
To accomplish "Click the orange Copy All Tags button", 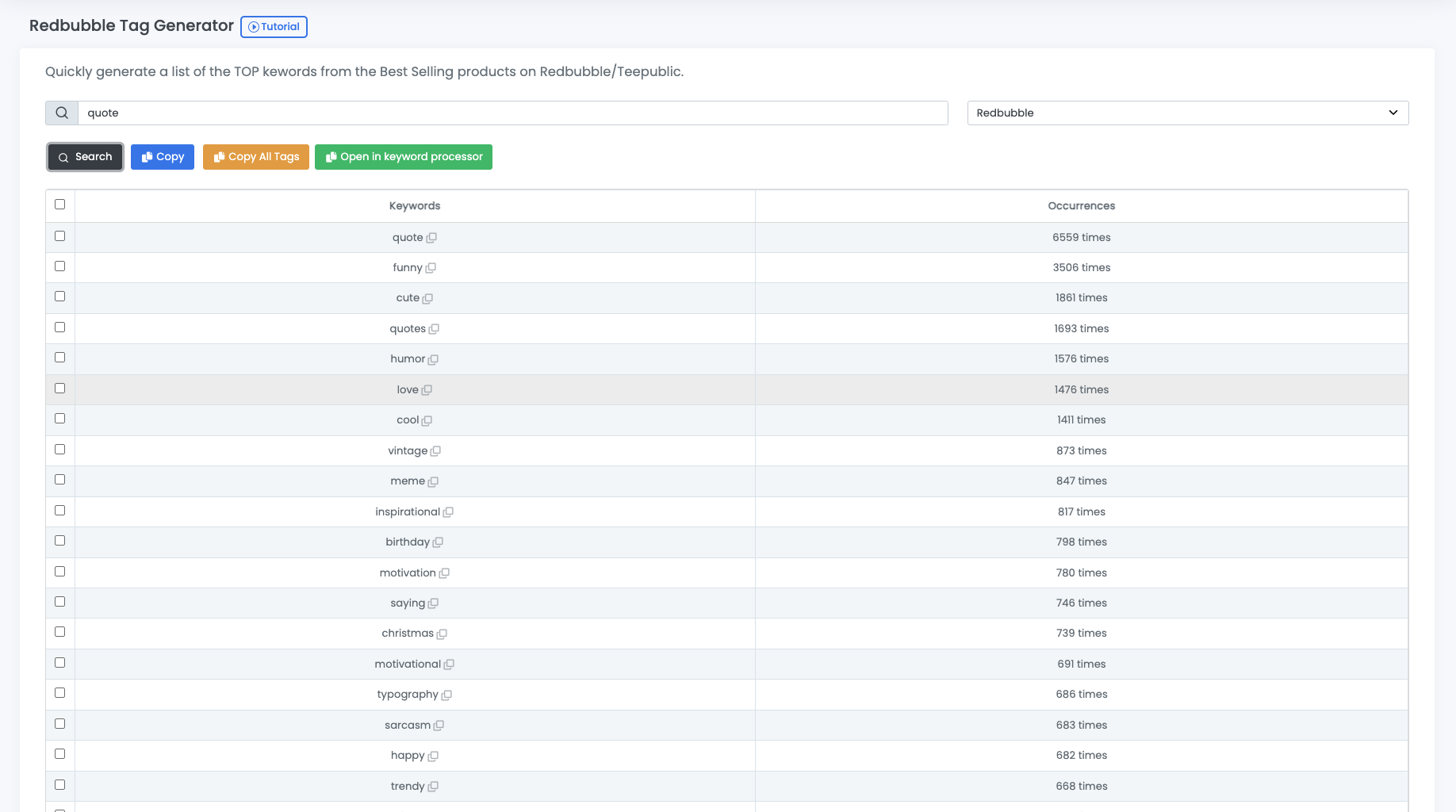I will click(256, 157).
